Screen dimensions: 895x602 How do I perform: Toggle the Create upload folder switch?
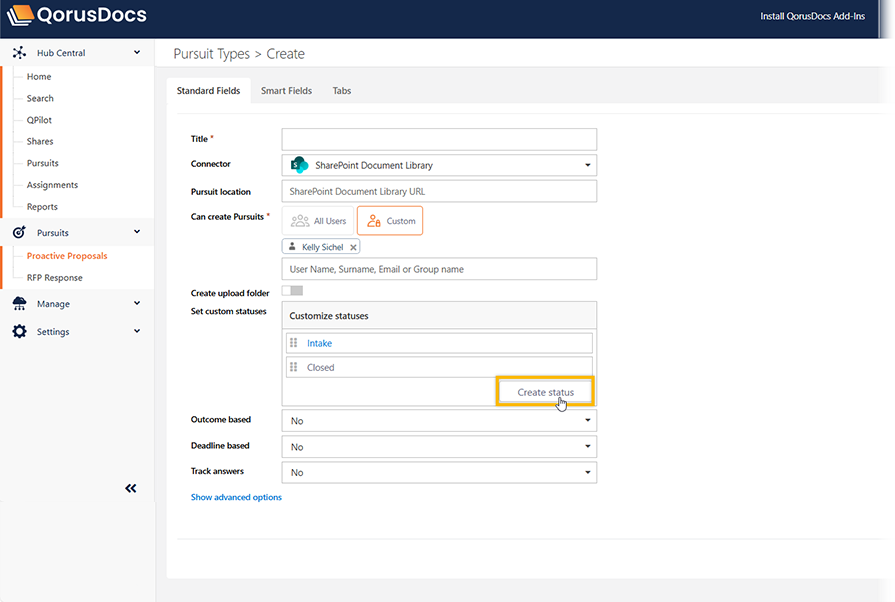click(x=292, y=291)
